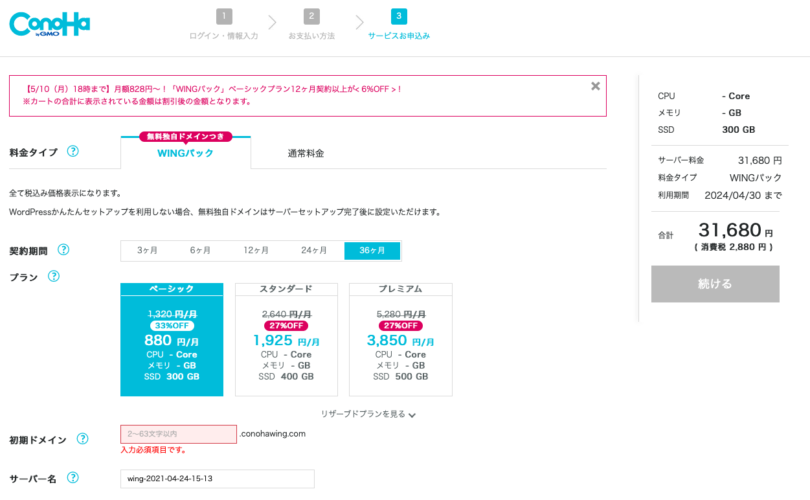Choose 12ヶ月 contract period
The height and width of the screenshot is (500, 810).
(x=256, y=251)
